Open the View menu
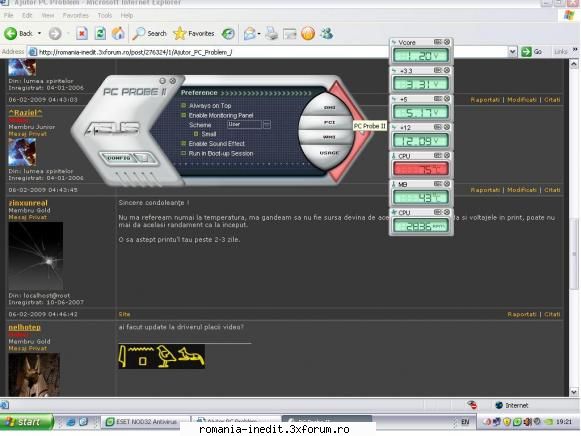581x436 pixels. 47,16
